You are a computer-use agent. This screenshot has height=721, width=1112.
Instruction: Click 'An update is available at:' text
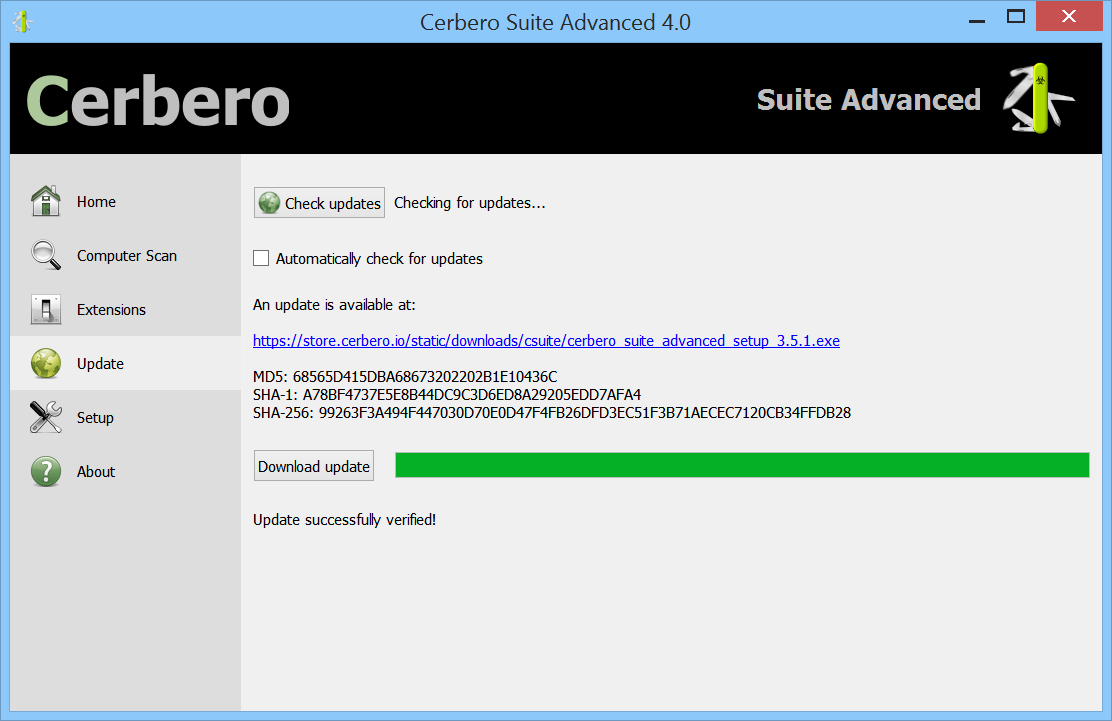[334, 305]
